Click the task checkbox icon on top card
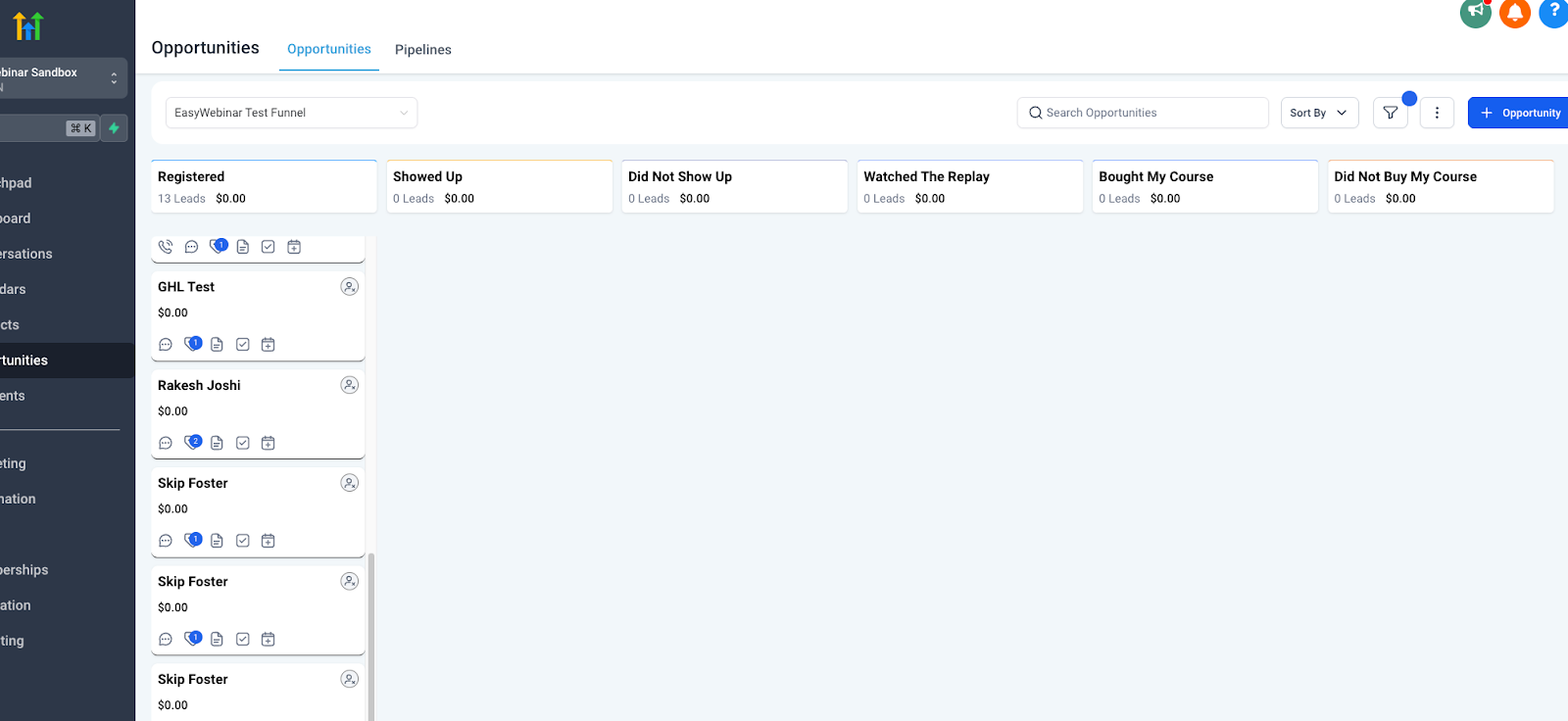Screen dimensions: 1568x721 coord(269,247)
